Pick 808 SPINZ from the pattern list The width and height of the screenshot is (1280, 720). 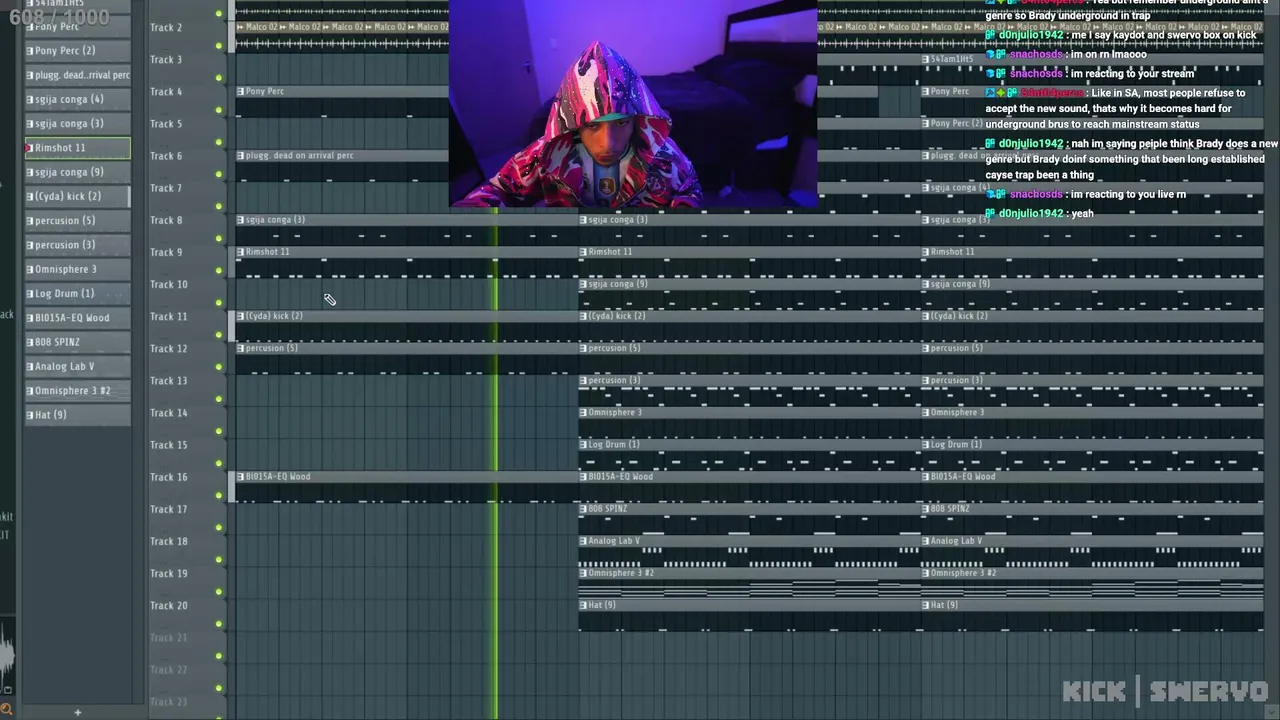coord(78,342)
